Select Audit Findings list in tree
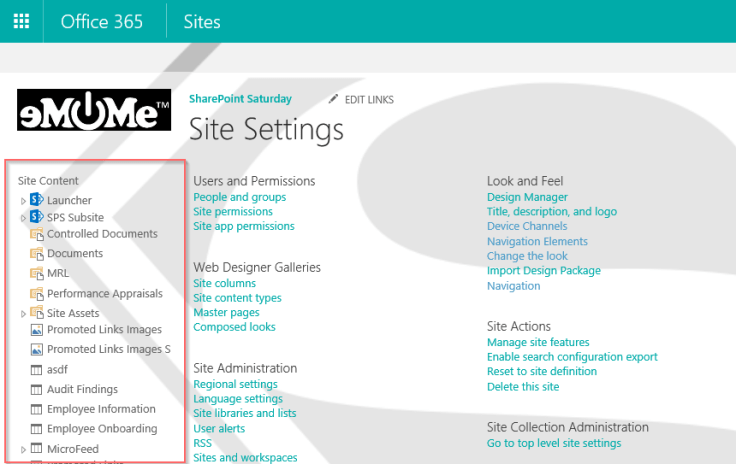Screen dimensions: 736x464 [x=82, y=389]
